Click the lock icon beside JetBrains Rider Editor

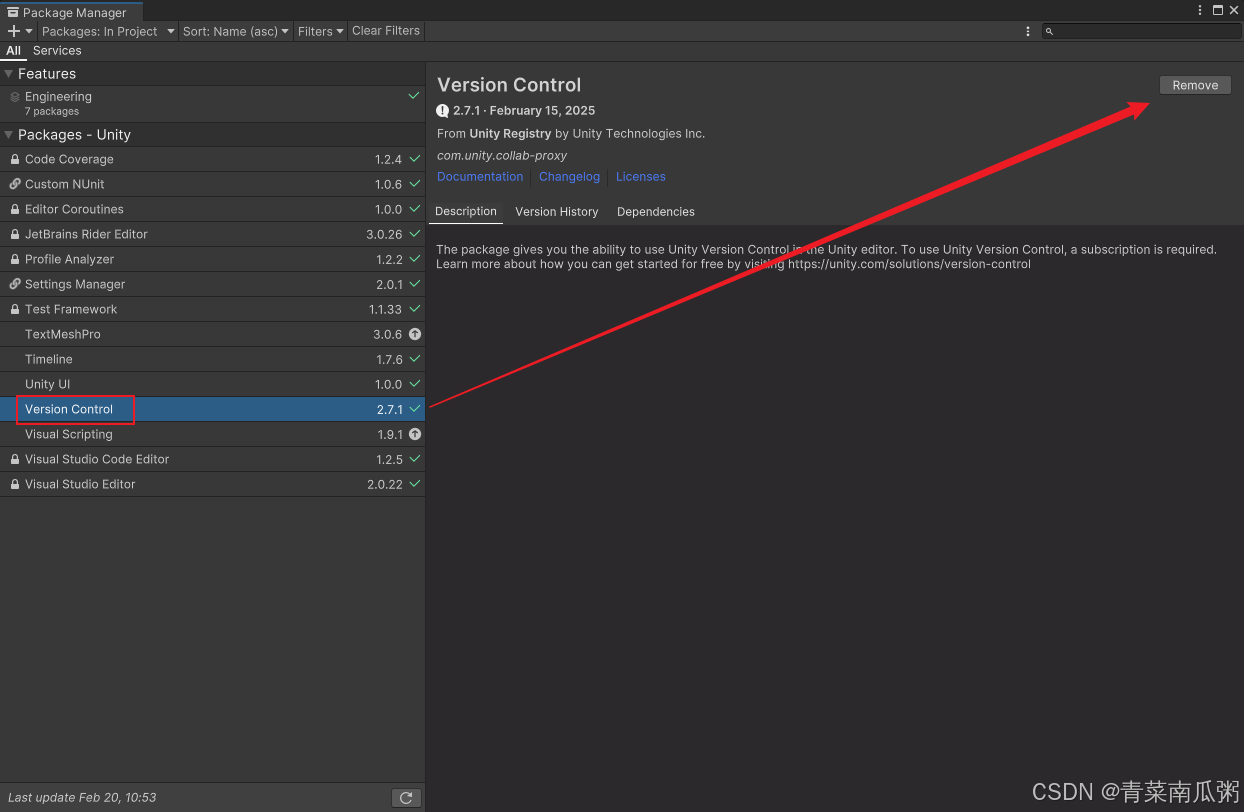(x=15, y=234)
